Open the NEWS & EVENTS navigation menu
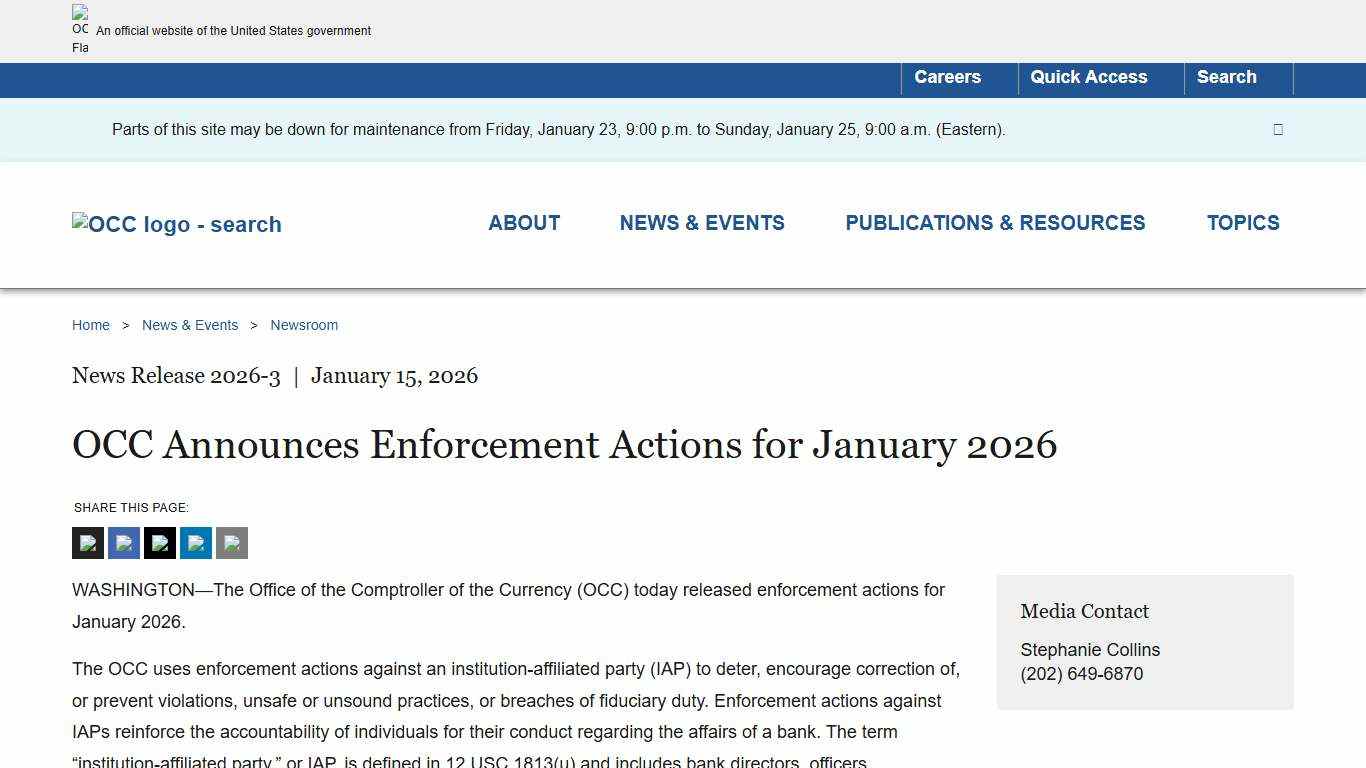 [x=702, y=223]
